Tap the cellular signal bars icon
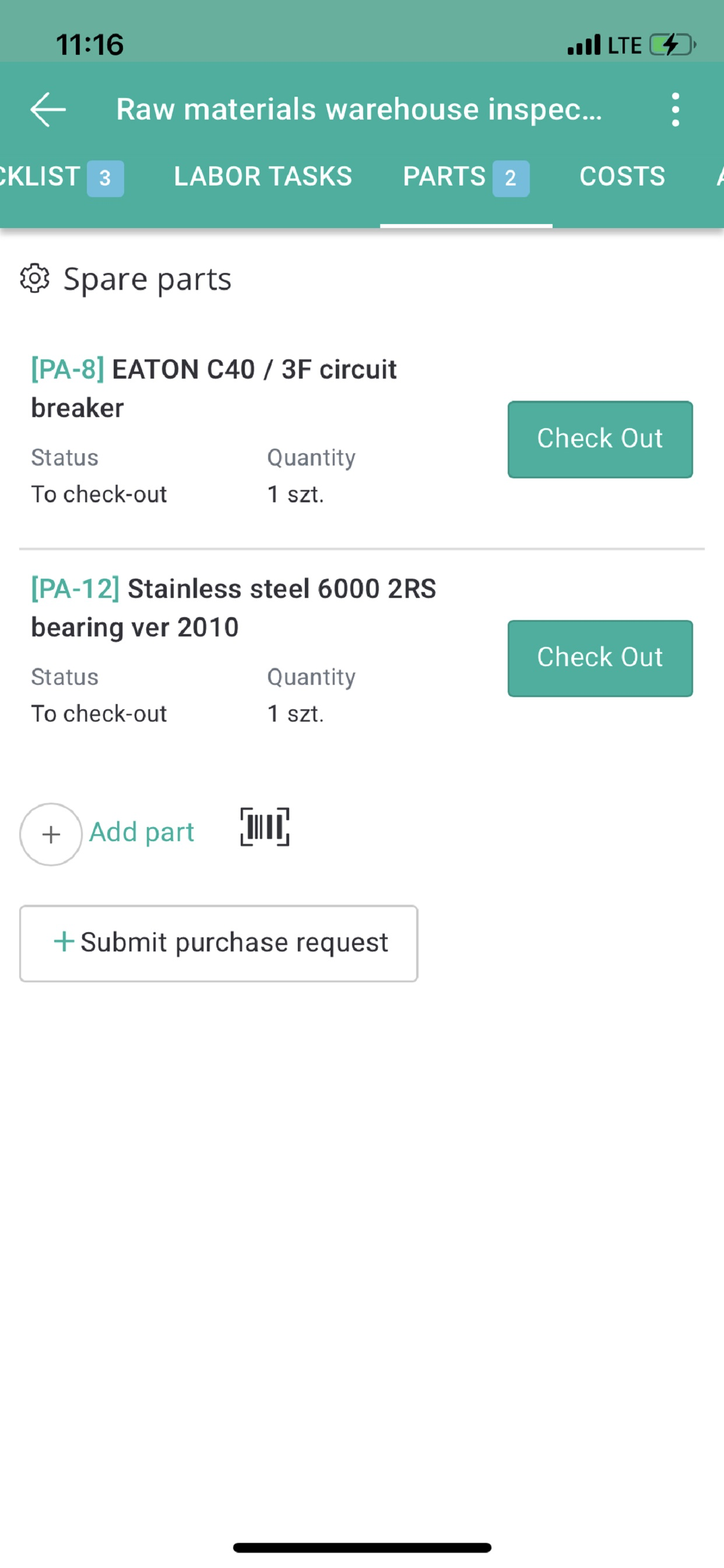Screen dimensions: 724x1568 click(x=584, y=45)
